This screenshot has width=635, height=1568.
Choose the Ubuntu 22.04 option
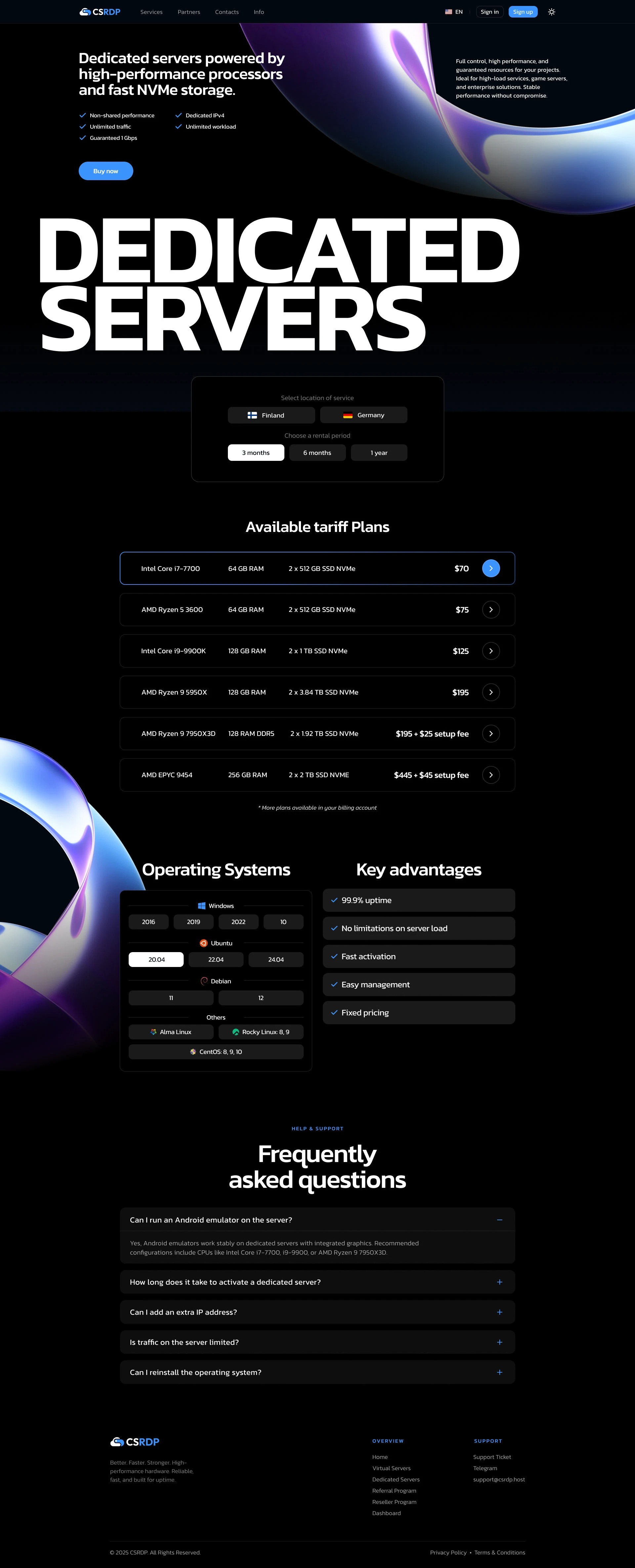[x=216, y=960]
